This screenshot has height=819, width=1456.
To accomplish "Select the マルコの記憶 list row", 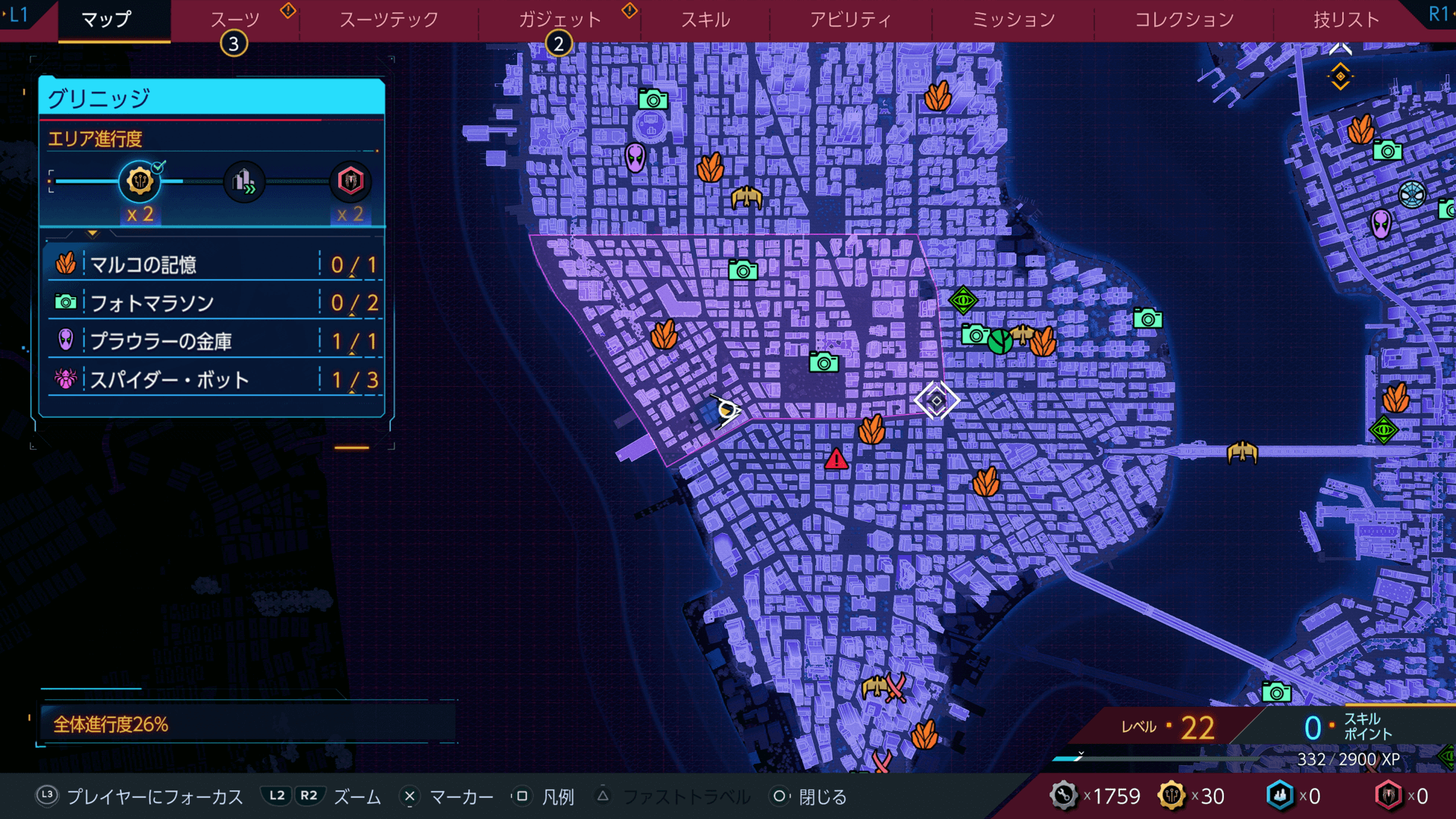I will coord(212,265).
